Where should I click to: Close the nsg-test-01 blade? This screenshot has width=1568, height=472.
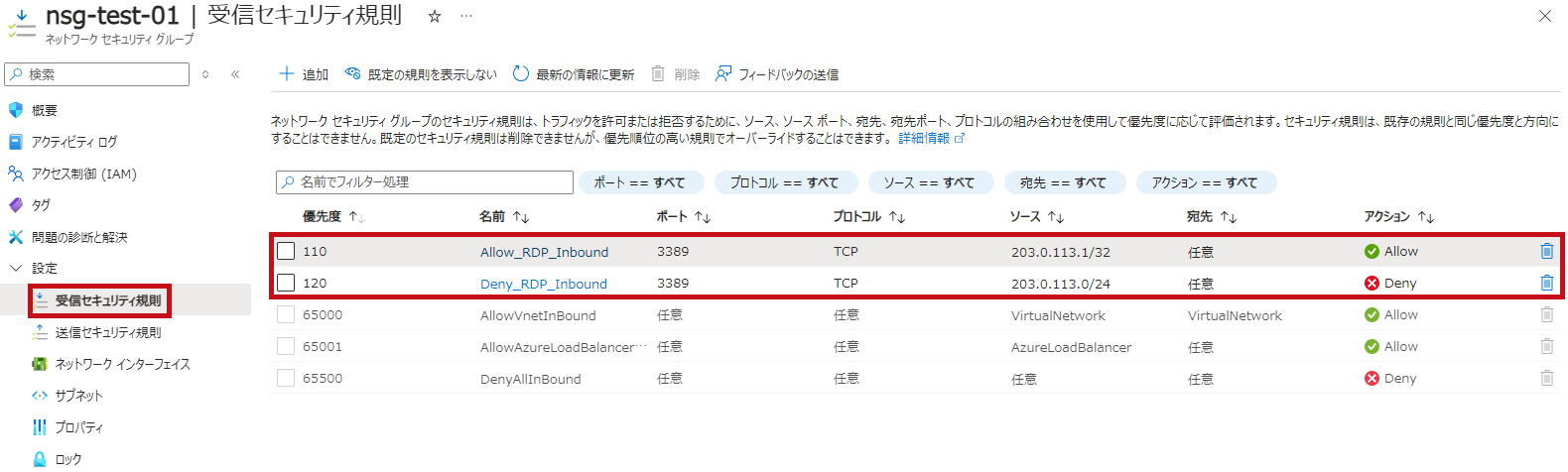[1544, 16]
